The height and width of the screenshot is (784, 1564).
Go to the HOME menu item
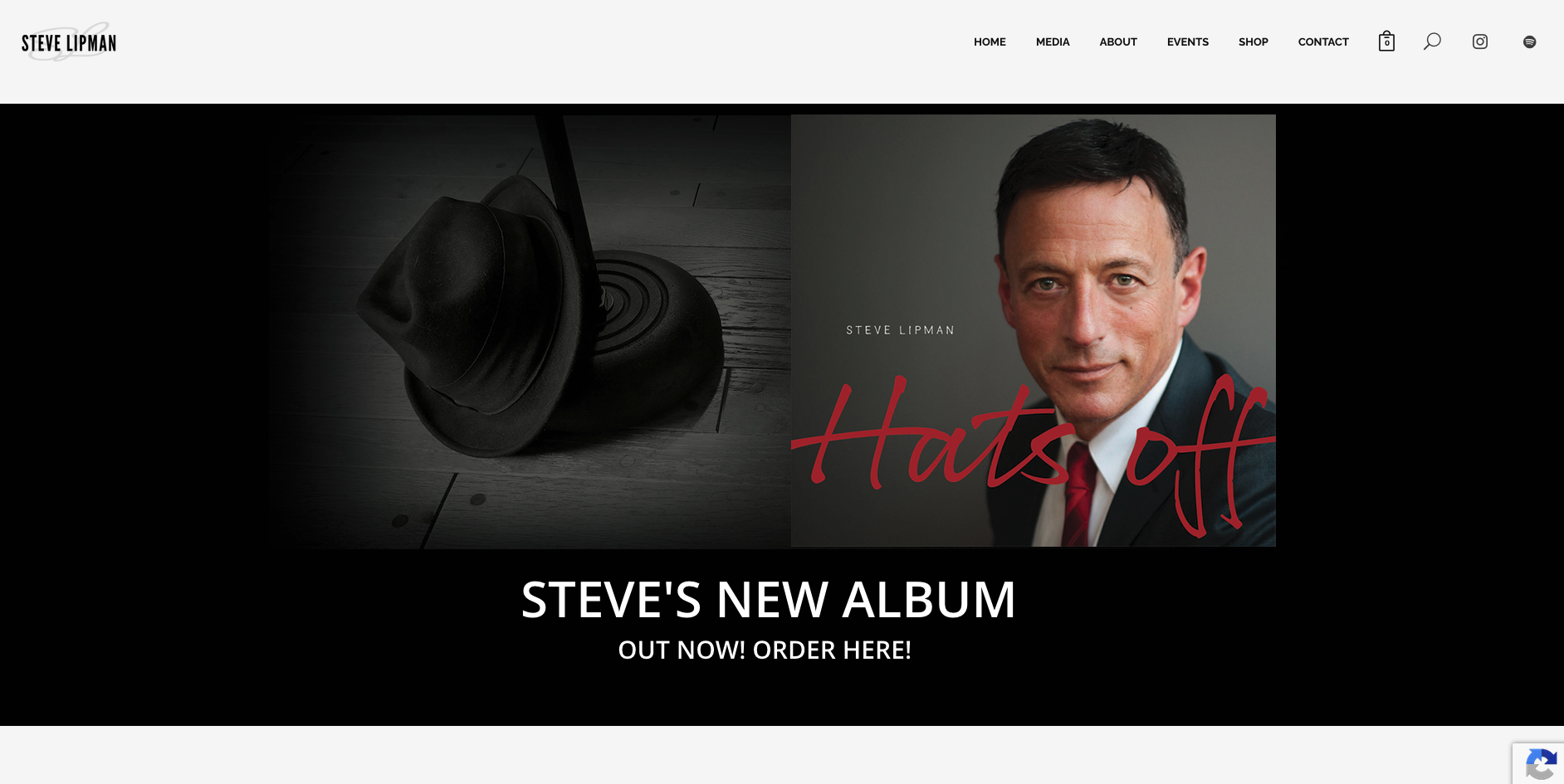990,41
